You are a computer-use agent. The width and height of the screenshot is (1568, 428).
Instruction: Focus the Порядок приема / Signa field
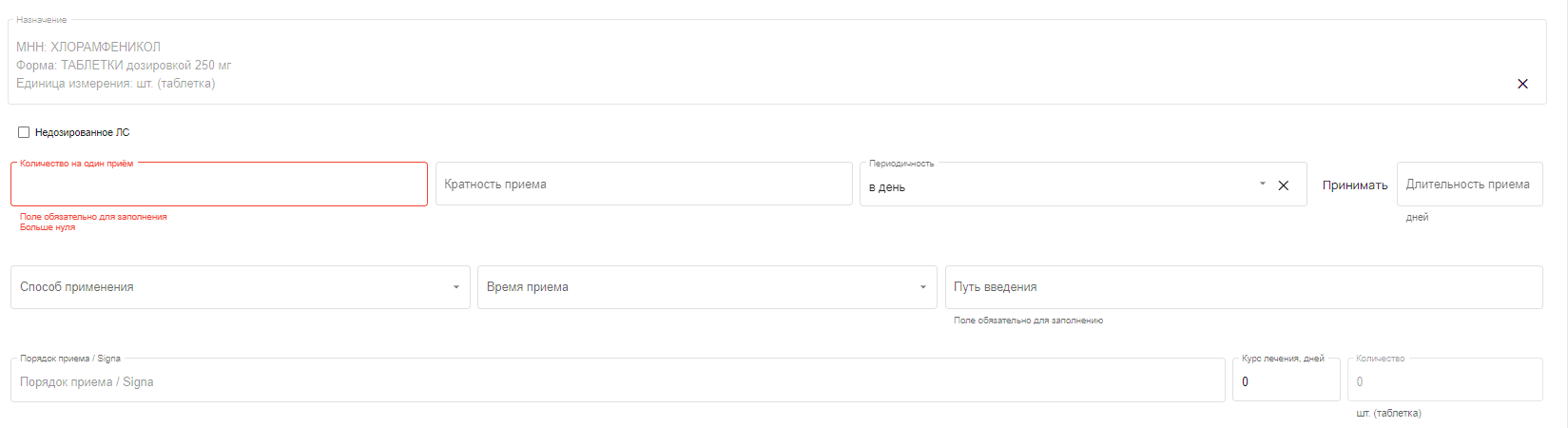pyautogui.click(x=618, y=380)
